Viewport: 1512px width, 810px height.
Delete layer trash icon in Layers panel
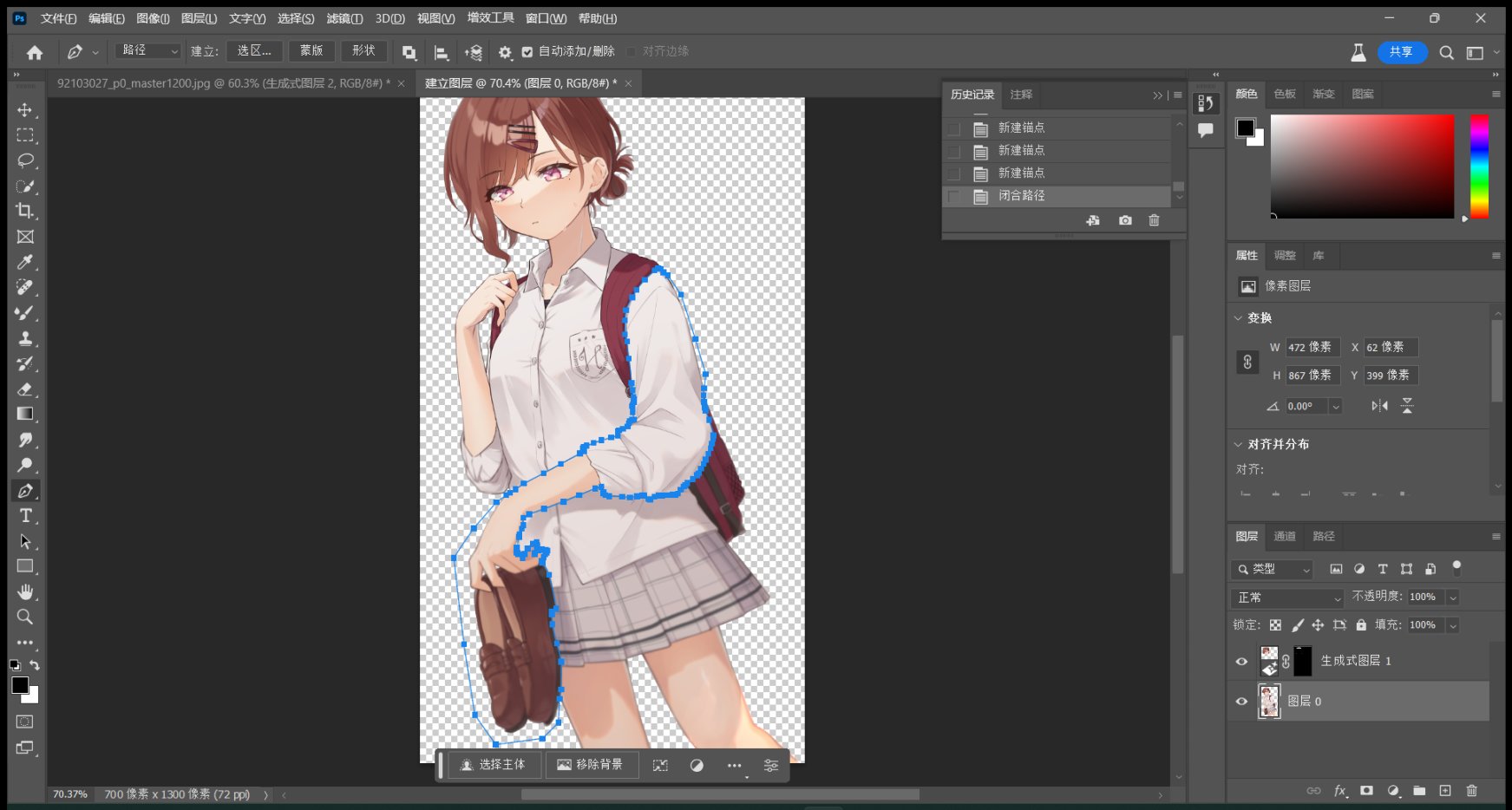pos(1471,791)
